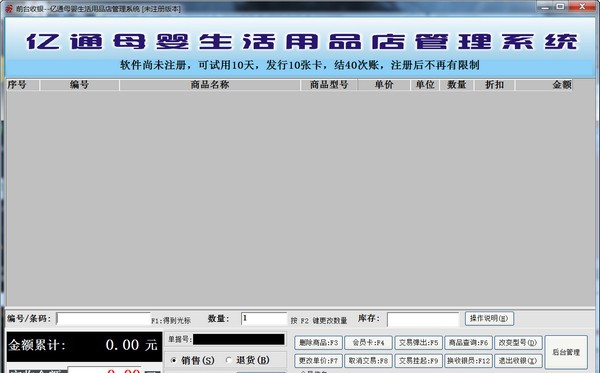Click the 序号 column header
Image resolution: width=600 pixels, height=373 pixels.
(x=23, y=85)
